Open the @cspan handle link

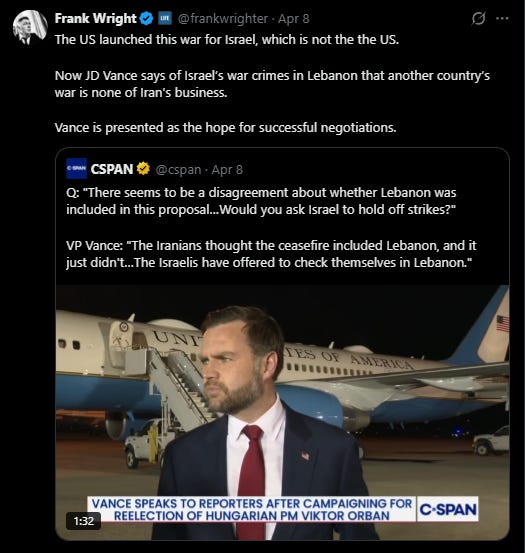(178, 170)
